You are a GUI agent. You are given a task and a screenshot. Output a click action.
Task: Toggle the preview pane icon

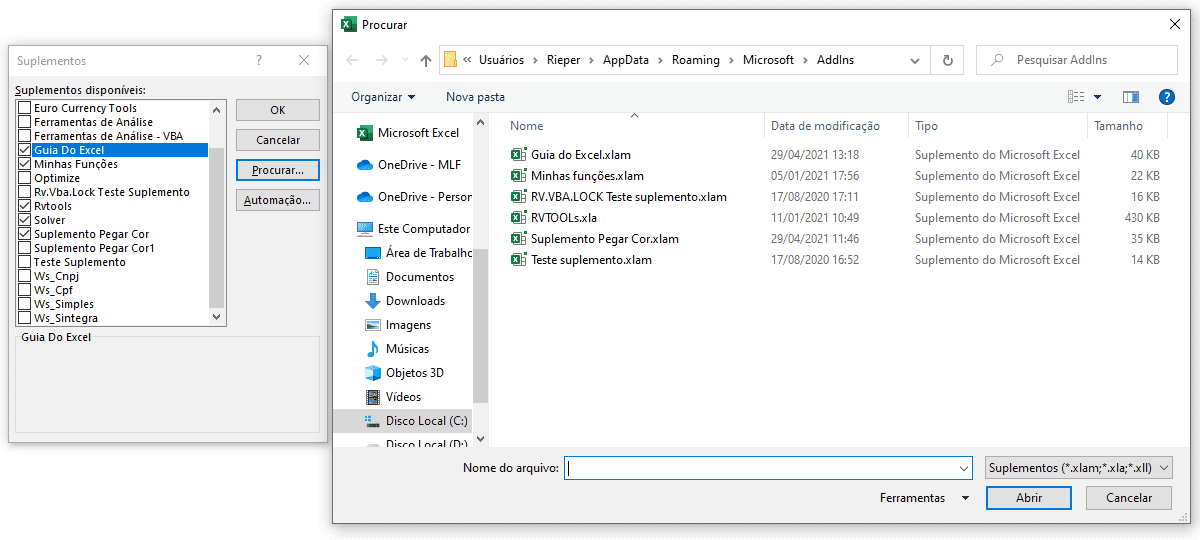(1131, 97)
